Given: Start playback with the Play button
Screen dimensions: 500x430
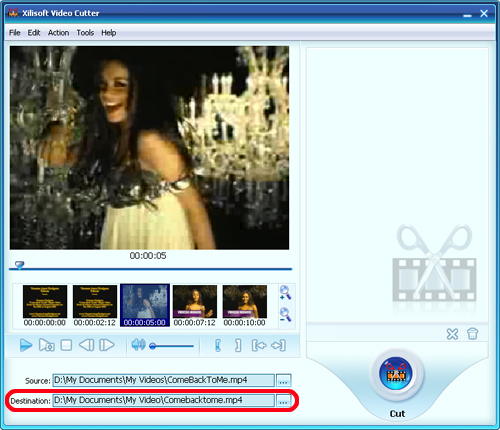Looking at the screenshot, I should point(26,345).
